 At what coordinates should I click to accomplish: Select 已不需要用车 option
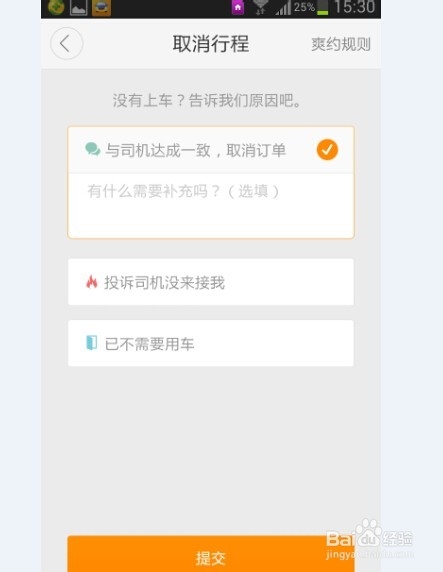tap(211, 343)
